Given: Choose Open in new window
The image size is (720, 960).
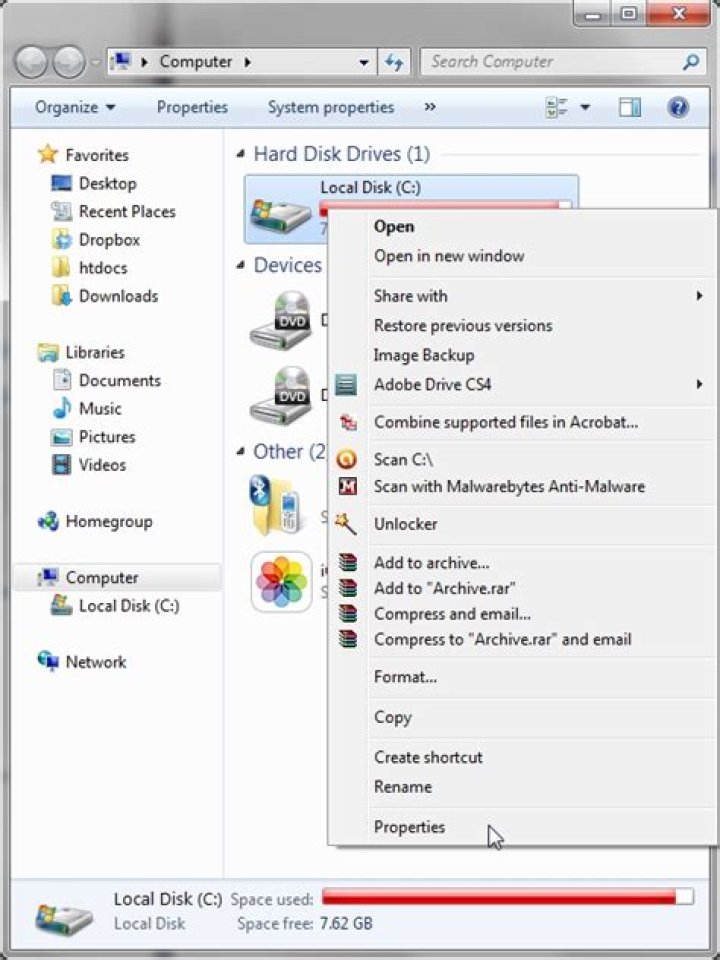Looking at the screenshot, I should point(449,256).
